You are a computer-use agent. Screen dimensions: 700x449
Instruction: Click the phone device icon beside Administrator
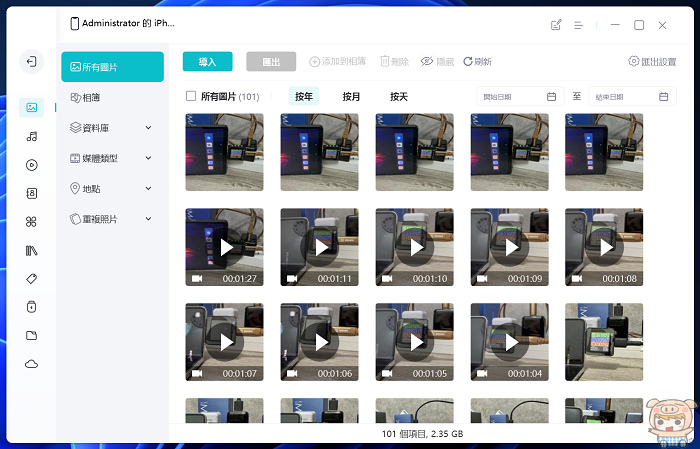(75, 23)
